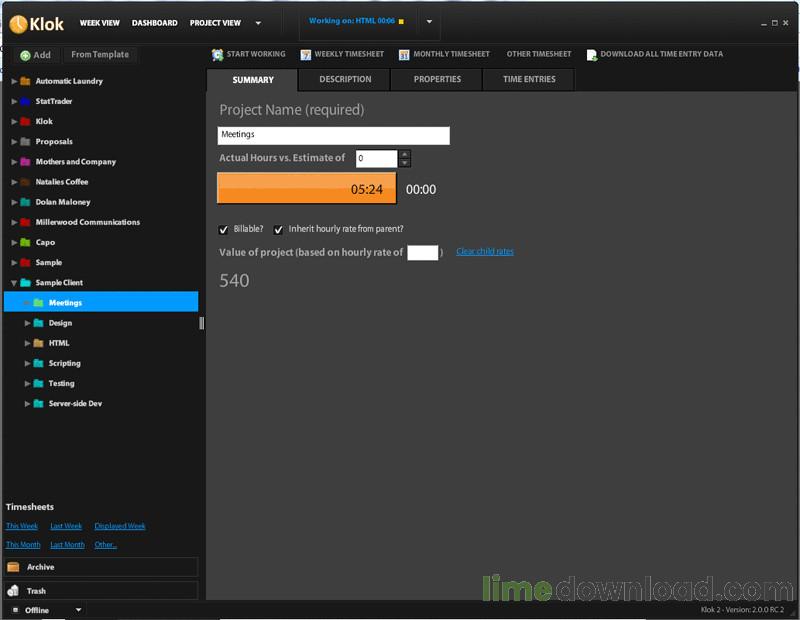The height and width of the screenshot is (620, 800).
Task: Click the Millerwood Communications folder icon
Action: (25, 222)
